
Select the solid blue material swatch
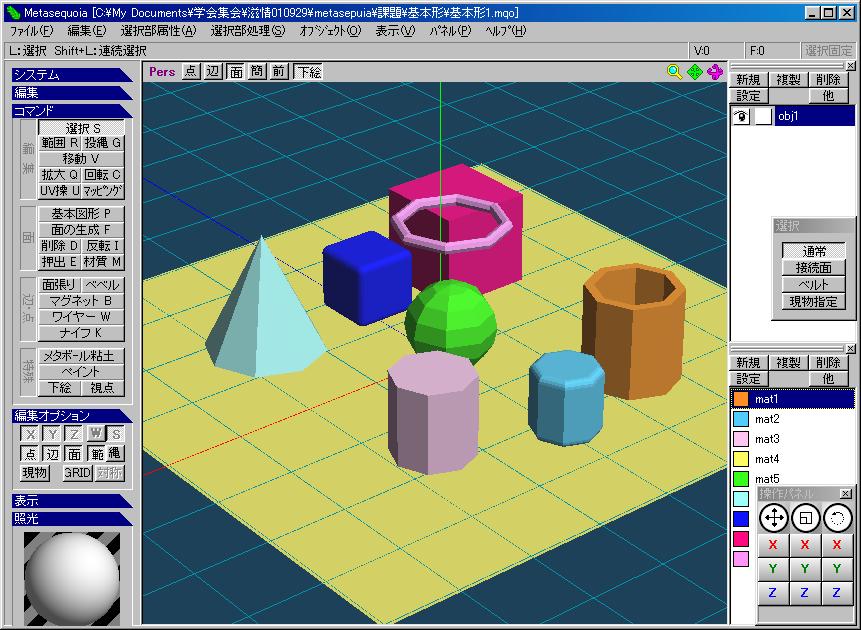741,519
